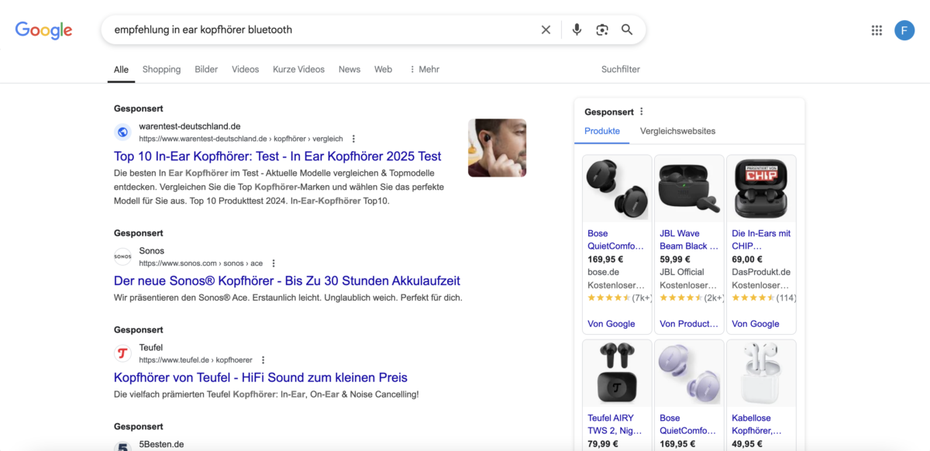Open Der neue Sonos Kopfhörer link
The image size is (930, 451).
[287, 281]
